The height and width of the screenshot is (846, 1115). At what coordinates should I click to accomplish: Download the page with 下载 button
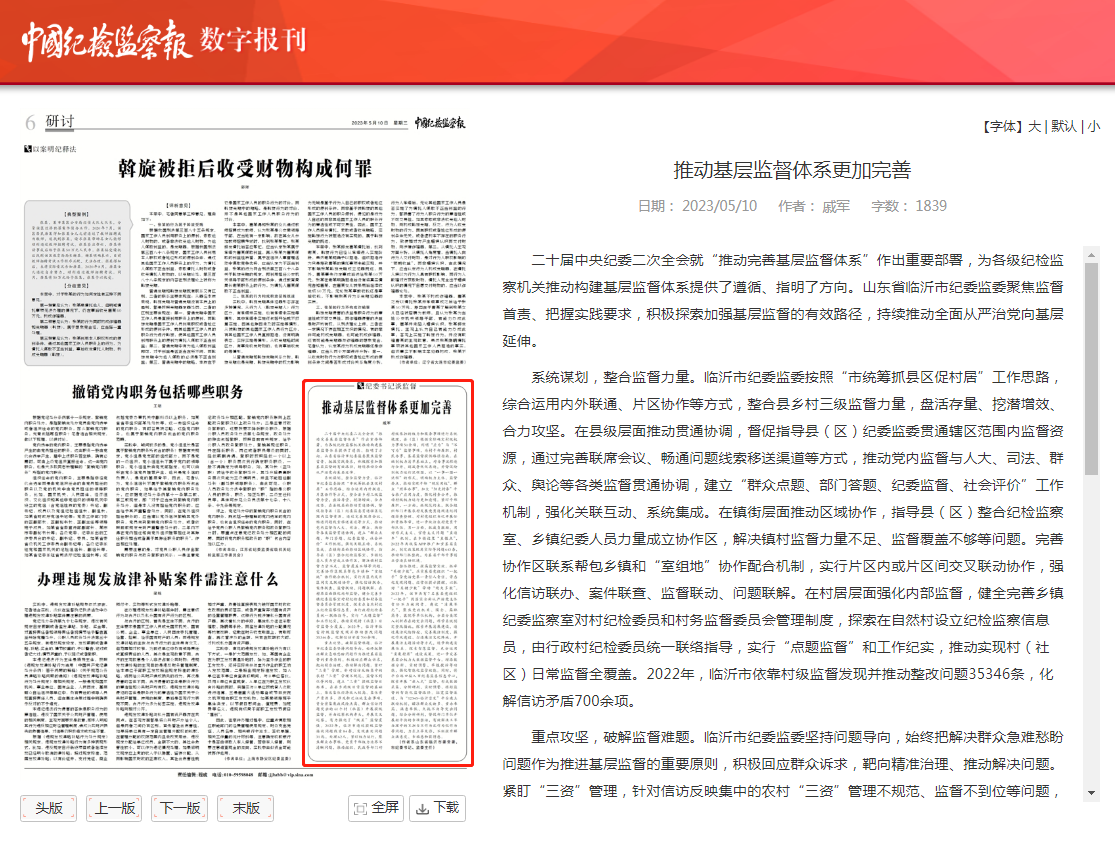pos(437,808)
